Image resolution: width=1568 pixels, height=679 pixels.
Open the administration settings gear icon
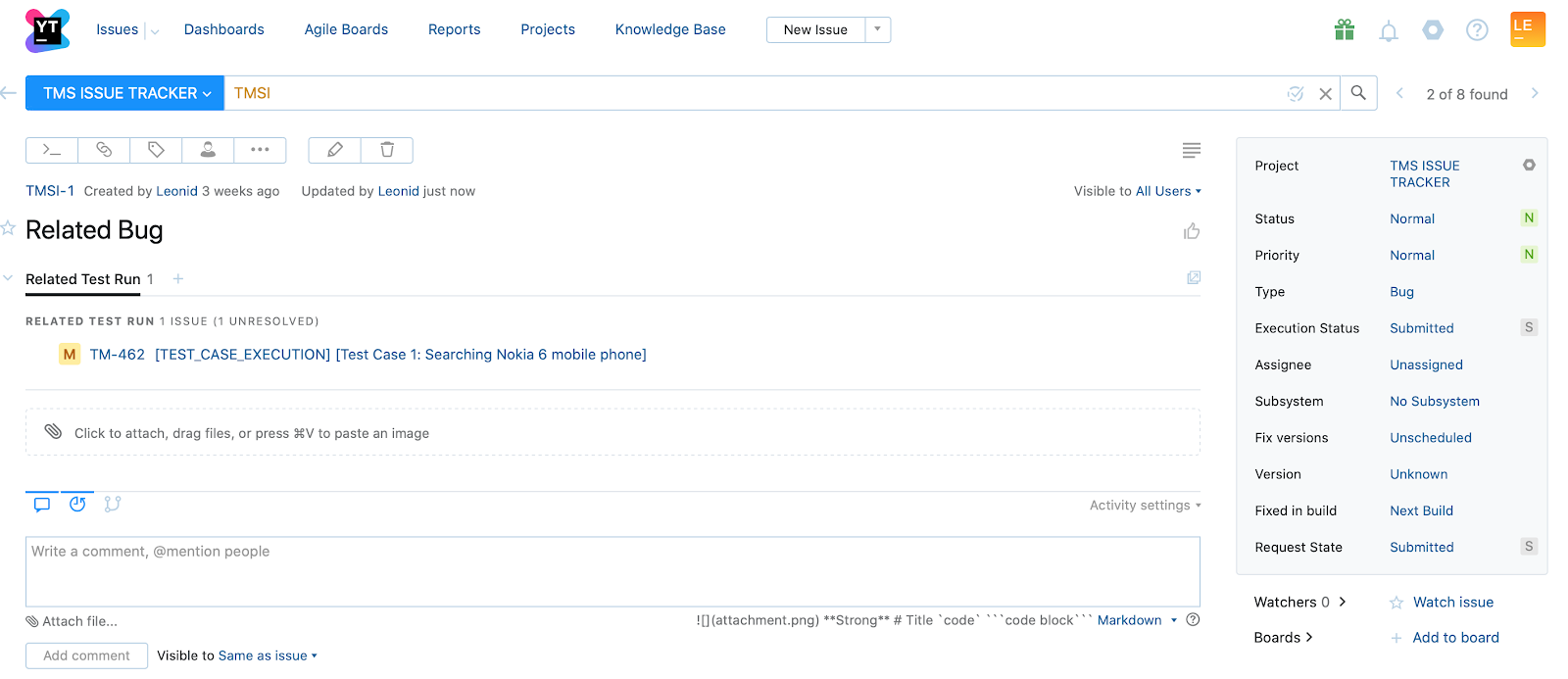point(1433,30)
